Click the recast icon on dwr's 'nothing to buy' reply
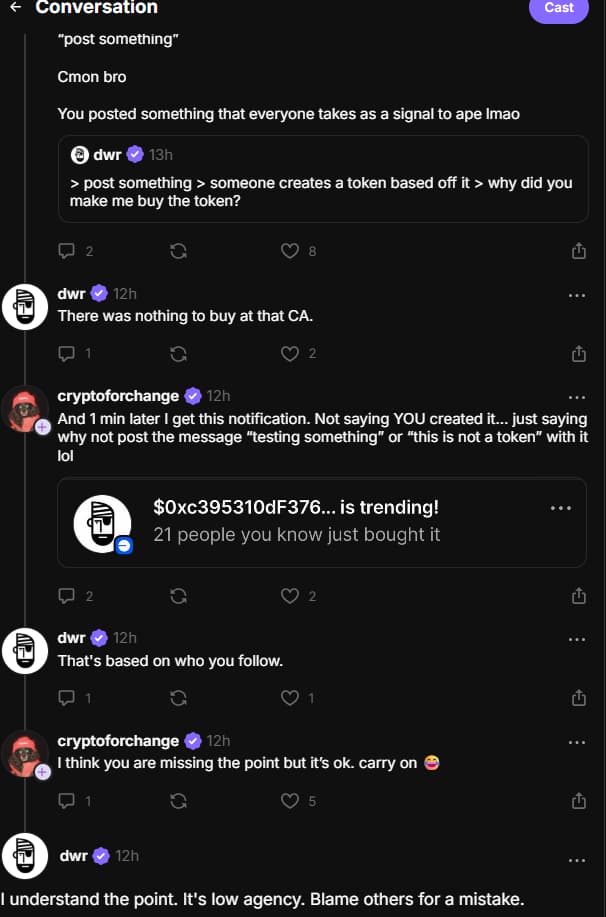The image size is (606, 917). click(178, 353)
